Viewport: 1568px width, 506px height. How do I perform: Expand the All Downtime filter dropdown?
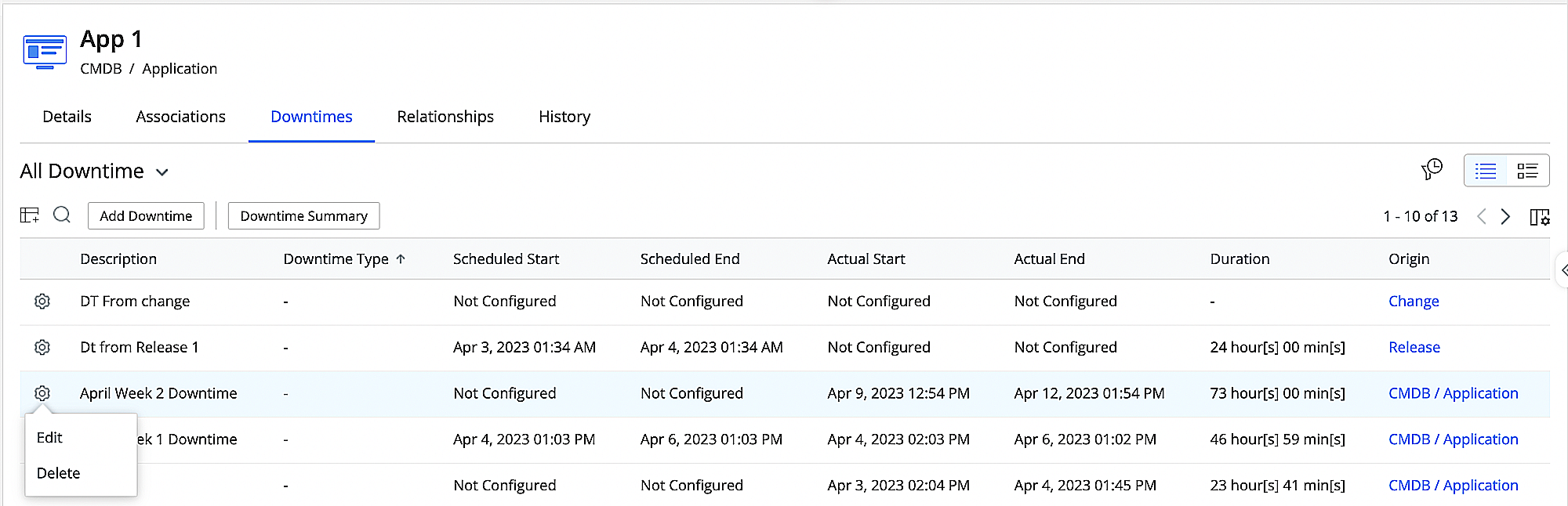tap(162, 172)
